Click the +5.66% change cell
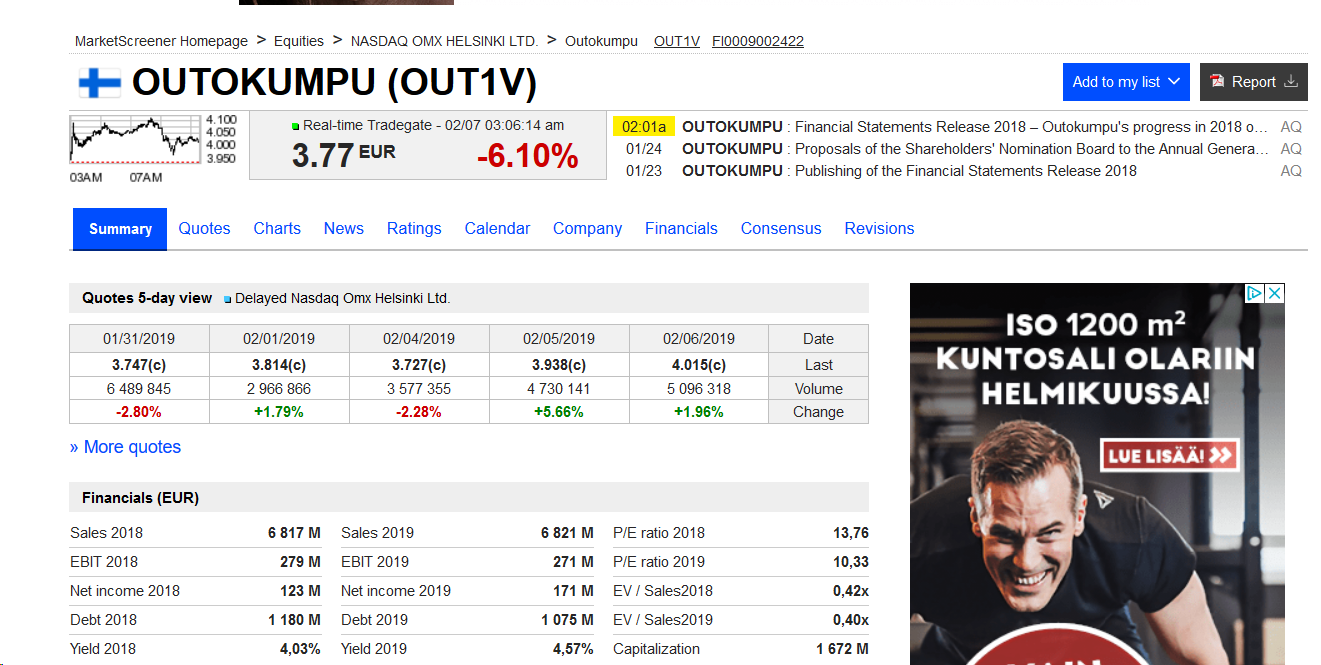 coord(559,412)
